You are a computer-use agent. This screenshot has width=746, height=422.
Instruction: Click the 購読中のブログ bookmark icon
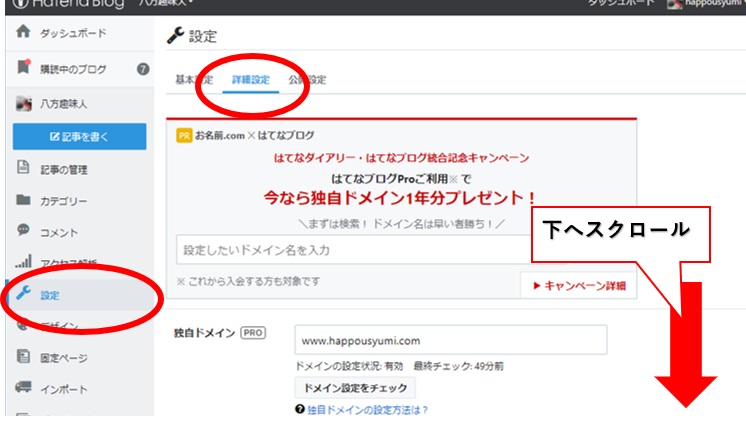pos(23,67)
